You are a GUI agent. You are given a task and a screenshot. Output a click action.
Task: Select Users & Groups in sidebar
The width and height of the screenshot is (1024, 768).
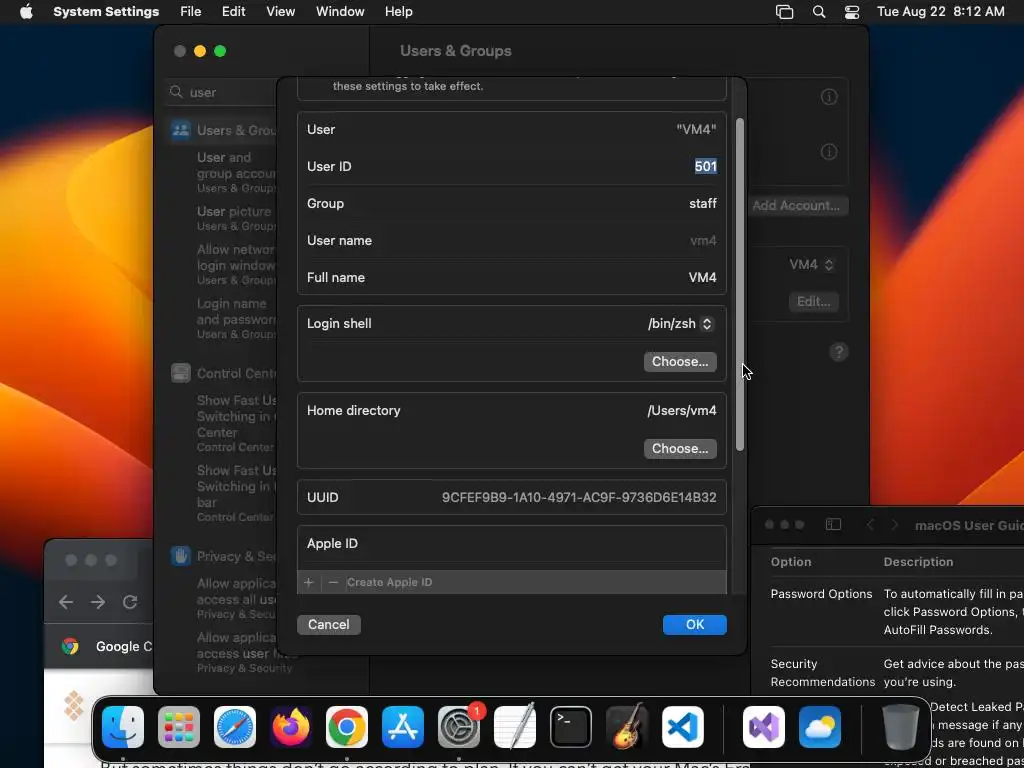222,130
